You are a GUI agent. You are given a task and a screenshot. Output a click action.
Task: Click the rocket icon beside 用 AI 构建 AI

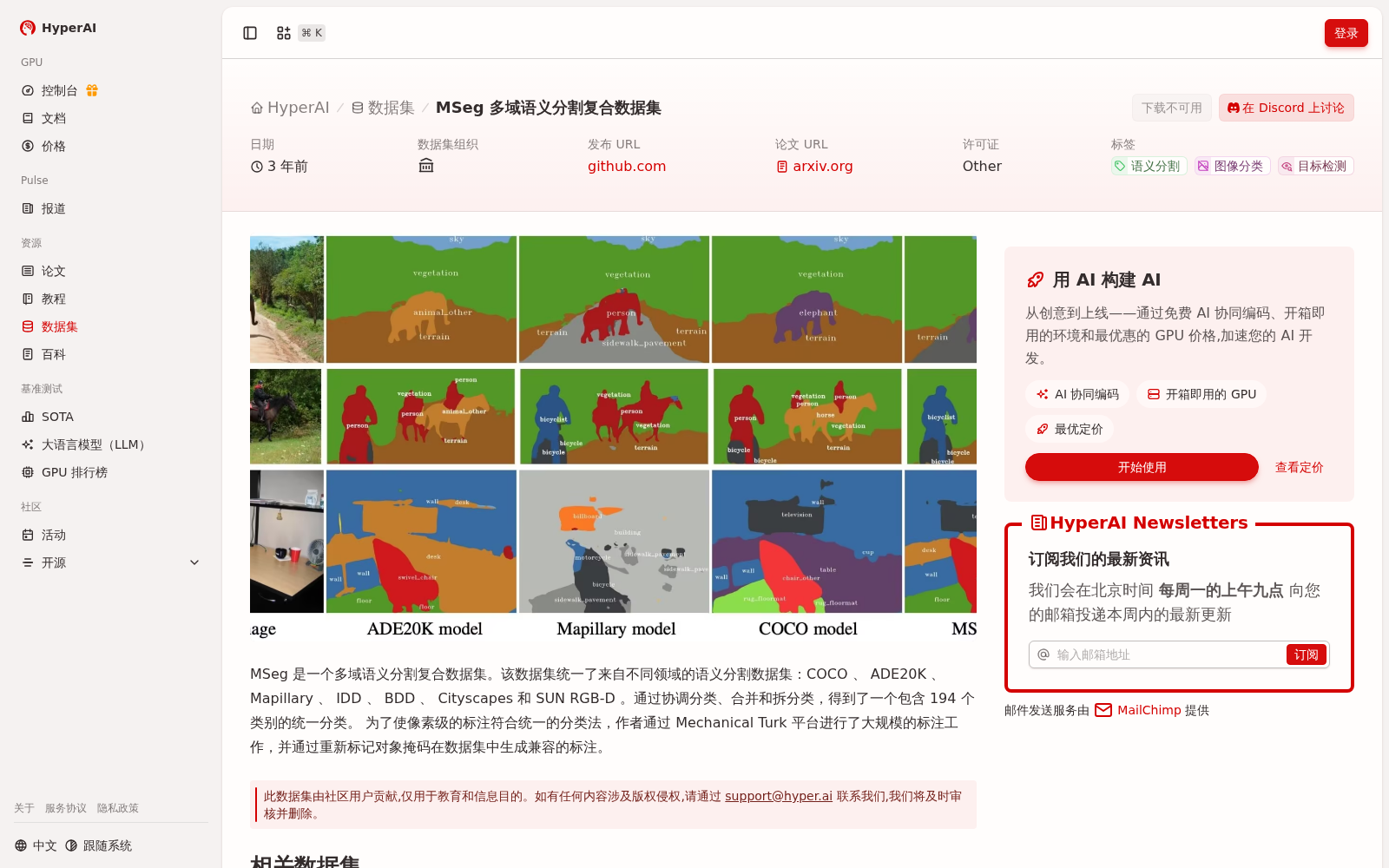1036,279
